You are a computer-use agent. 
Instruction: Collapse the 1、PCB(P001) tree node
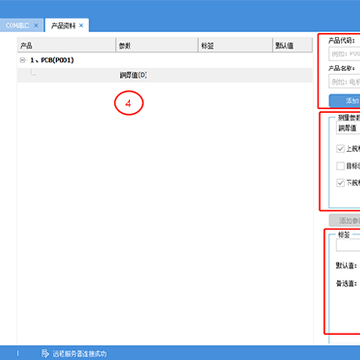[x=23, y=60]
